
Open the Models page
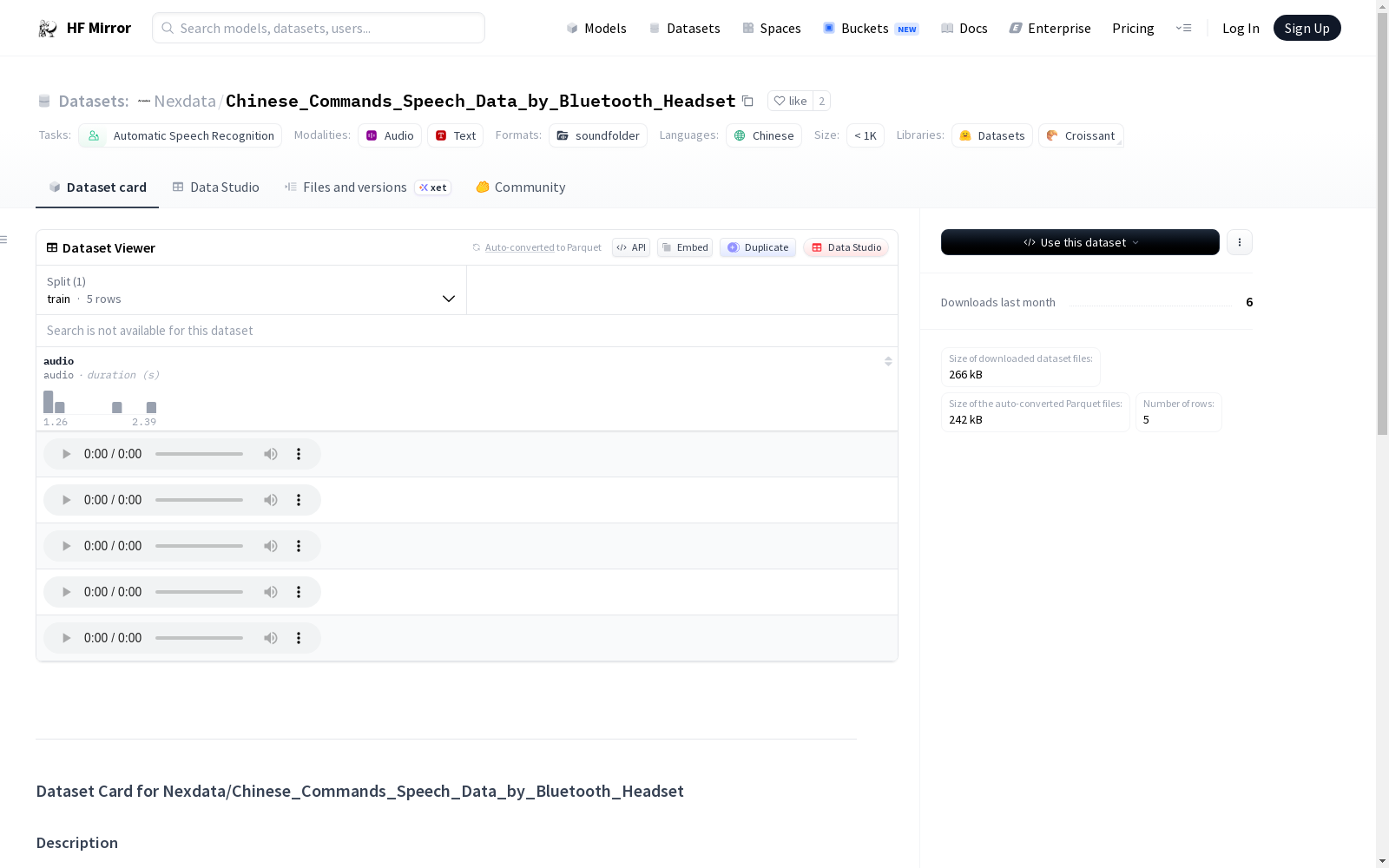[596, 28]
